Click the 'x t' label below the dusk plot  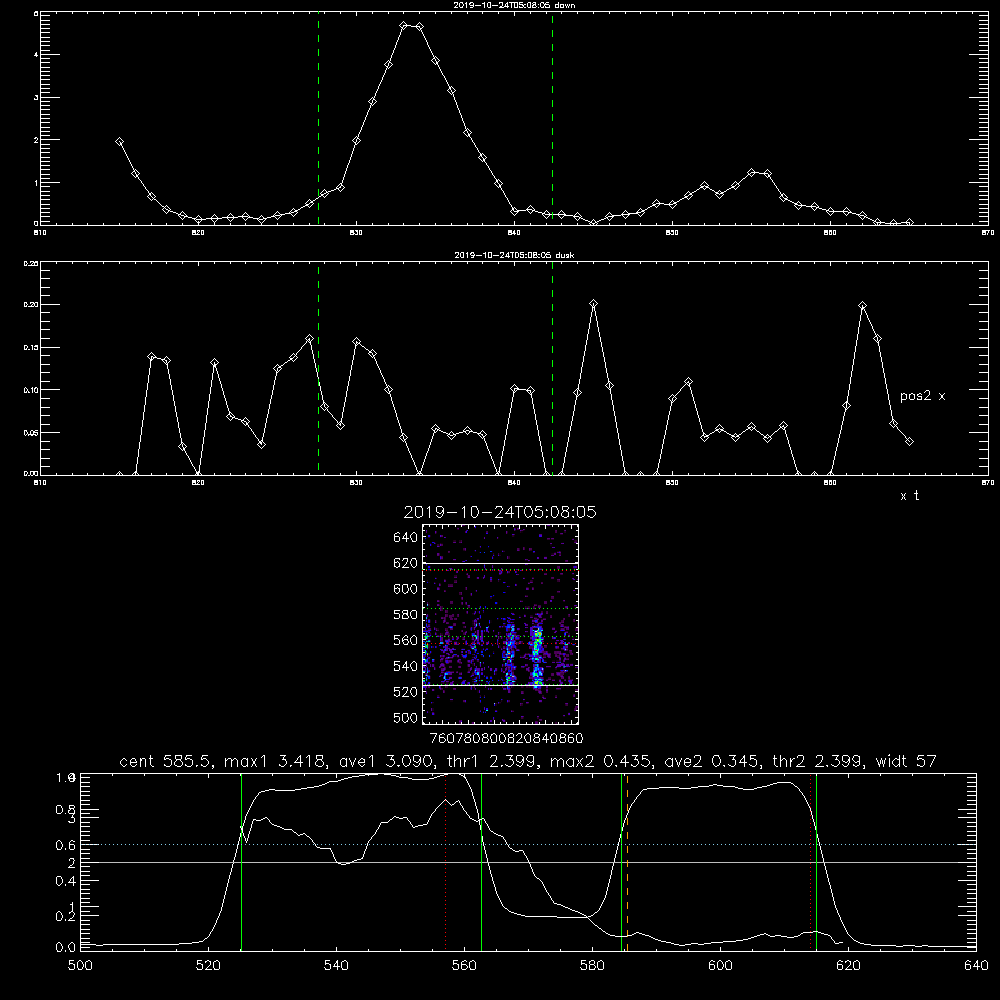[910, 496]
